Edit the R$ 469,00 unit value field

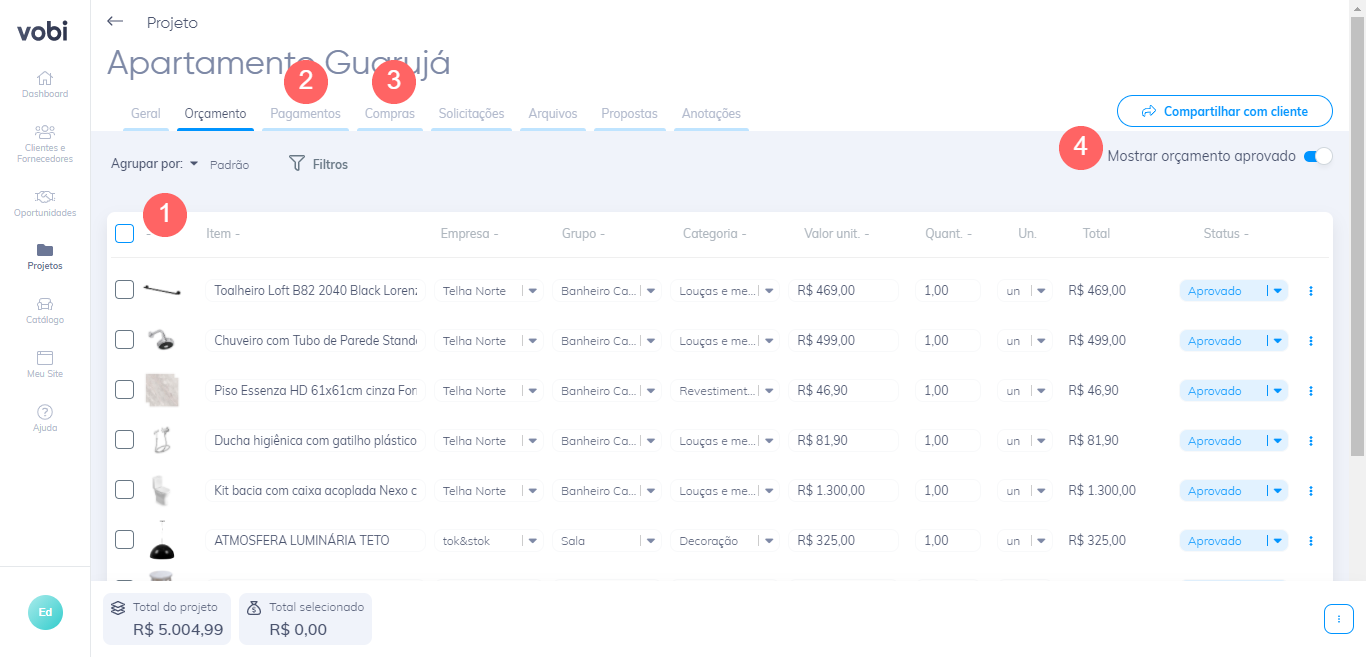point(843,291)
